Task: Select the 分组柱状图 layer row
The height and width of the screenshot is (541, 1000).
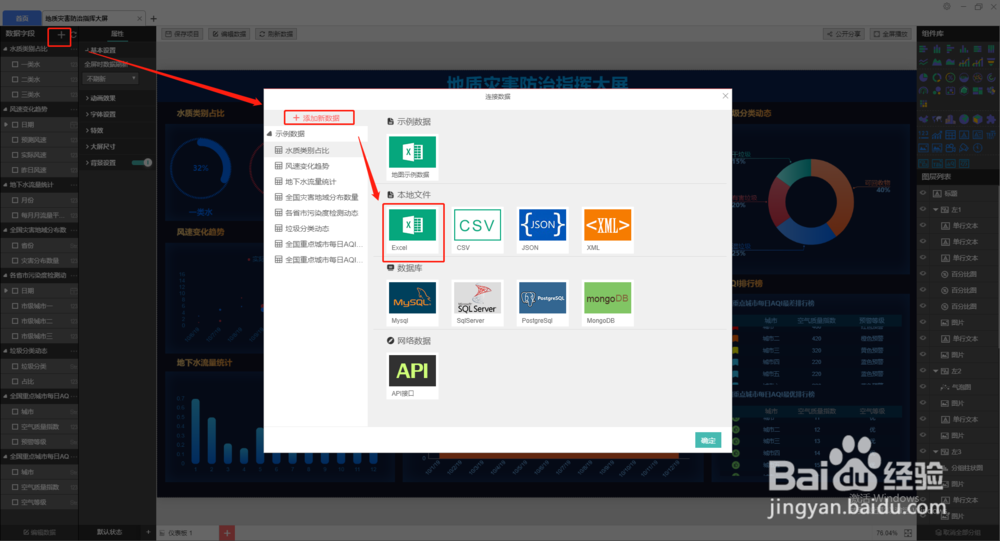Action: pyautogui.click(x=957, y=468)
